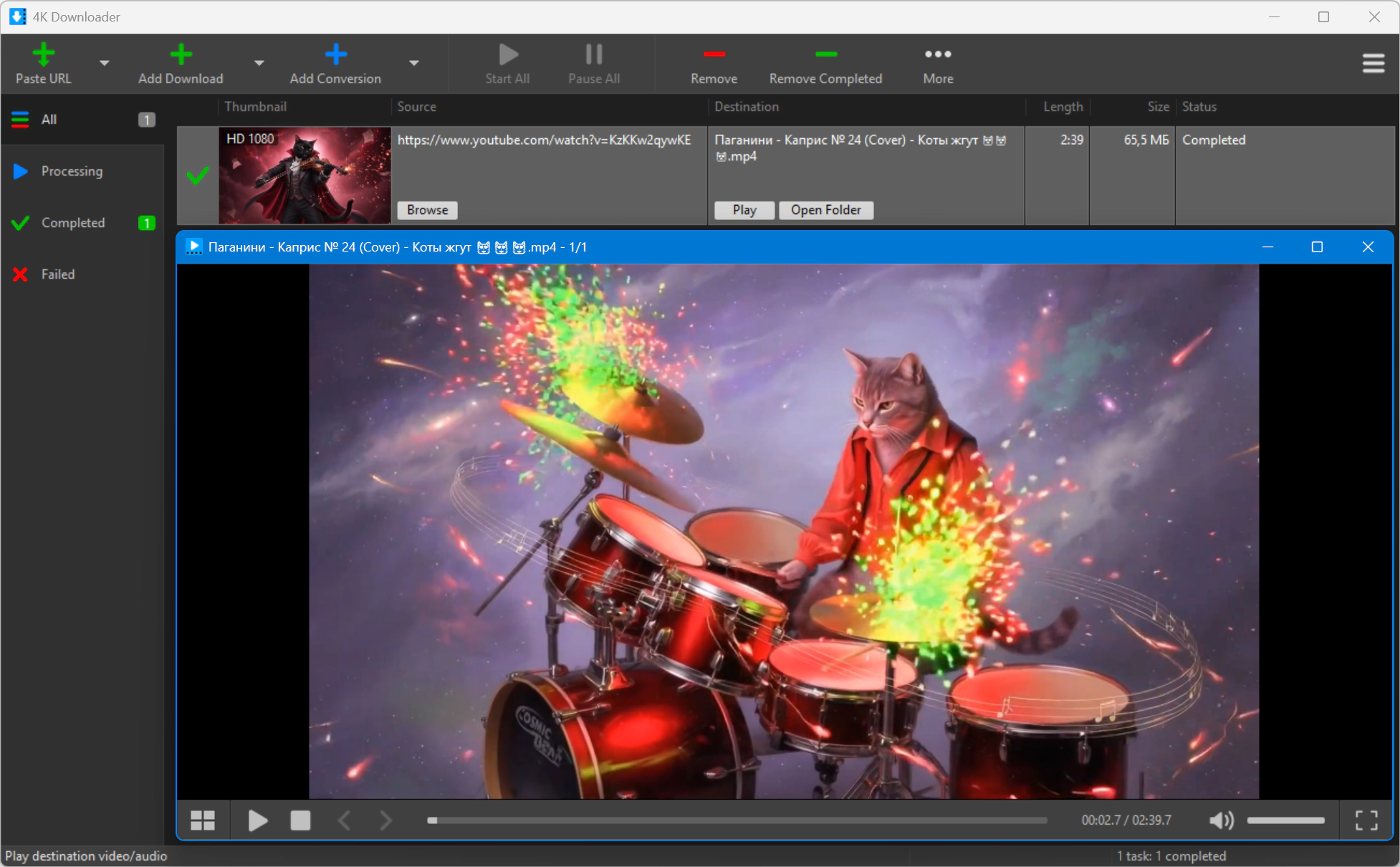This screenshot has height=867, width=1400.
Task: Open the More three-dots menu
Action: click(x=938, y=54)
